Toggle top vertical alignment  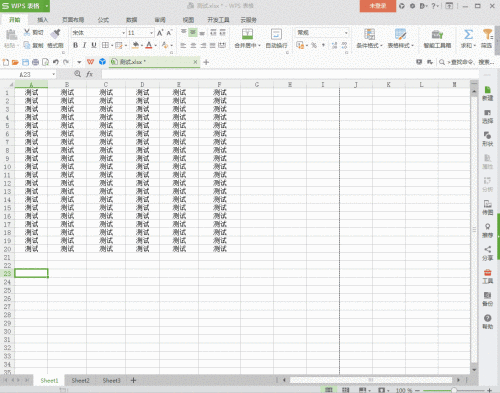click(183, 33)
